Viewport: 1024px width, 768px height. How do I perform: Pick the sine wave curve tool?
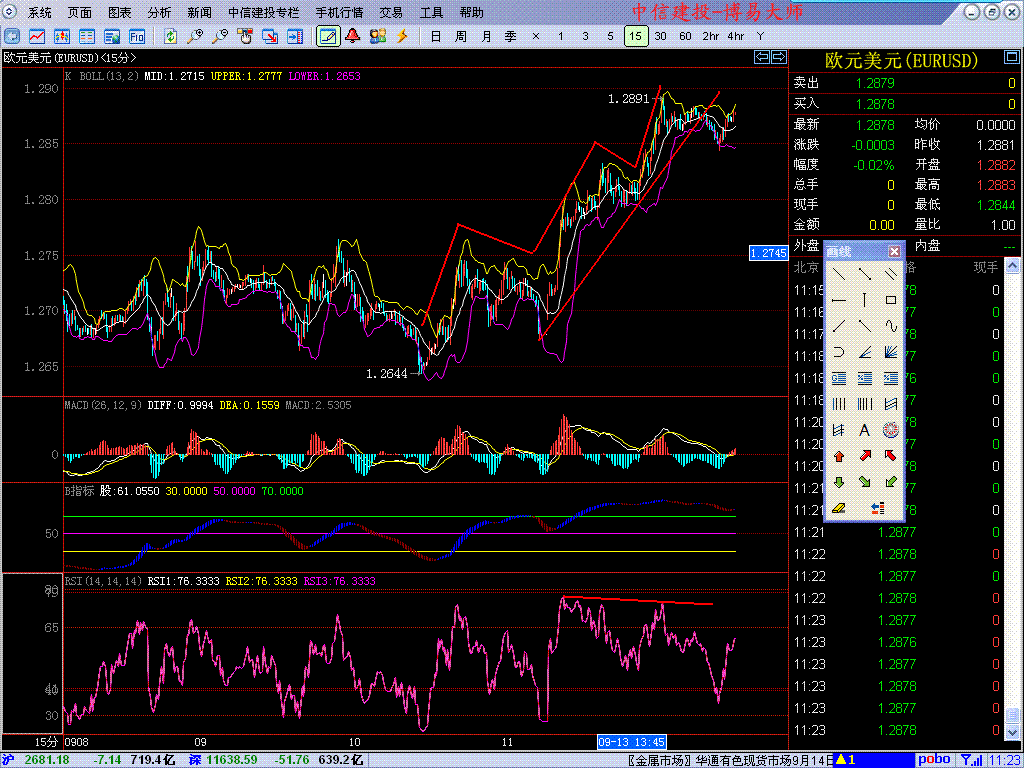891,326
